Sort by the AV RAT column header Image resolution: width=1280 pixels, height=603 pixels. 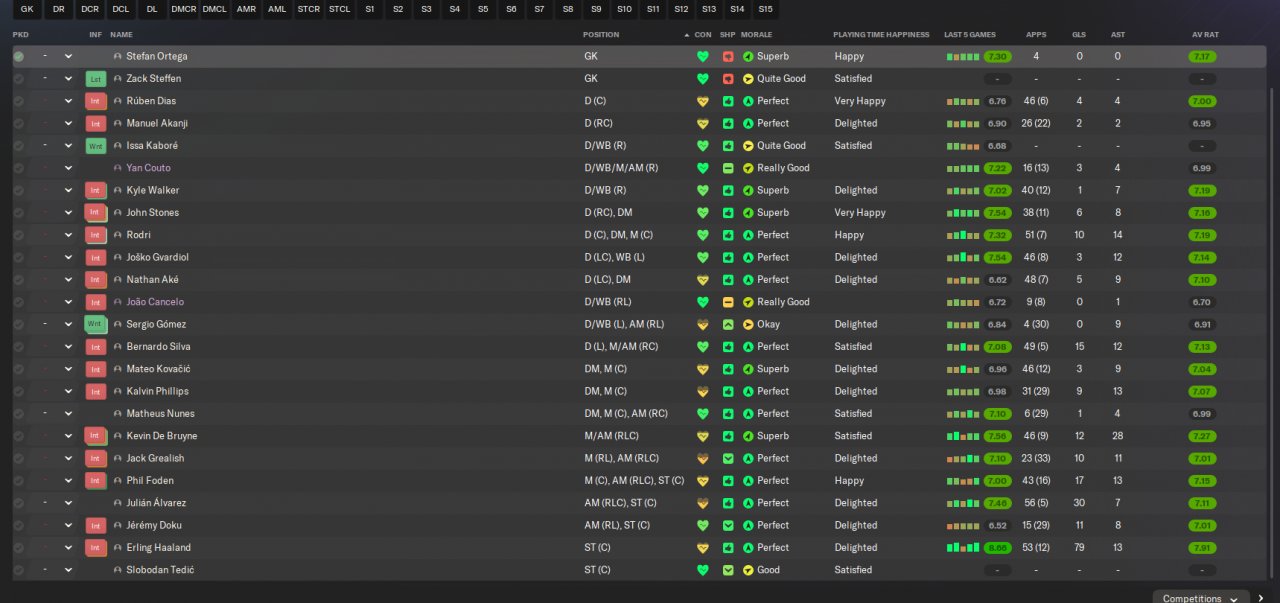1205,35
